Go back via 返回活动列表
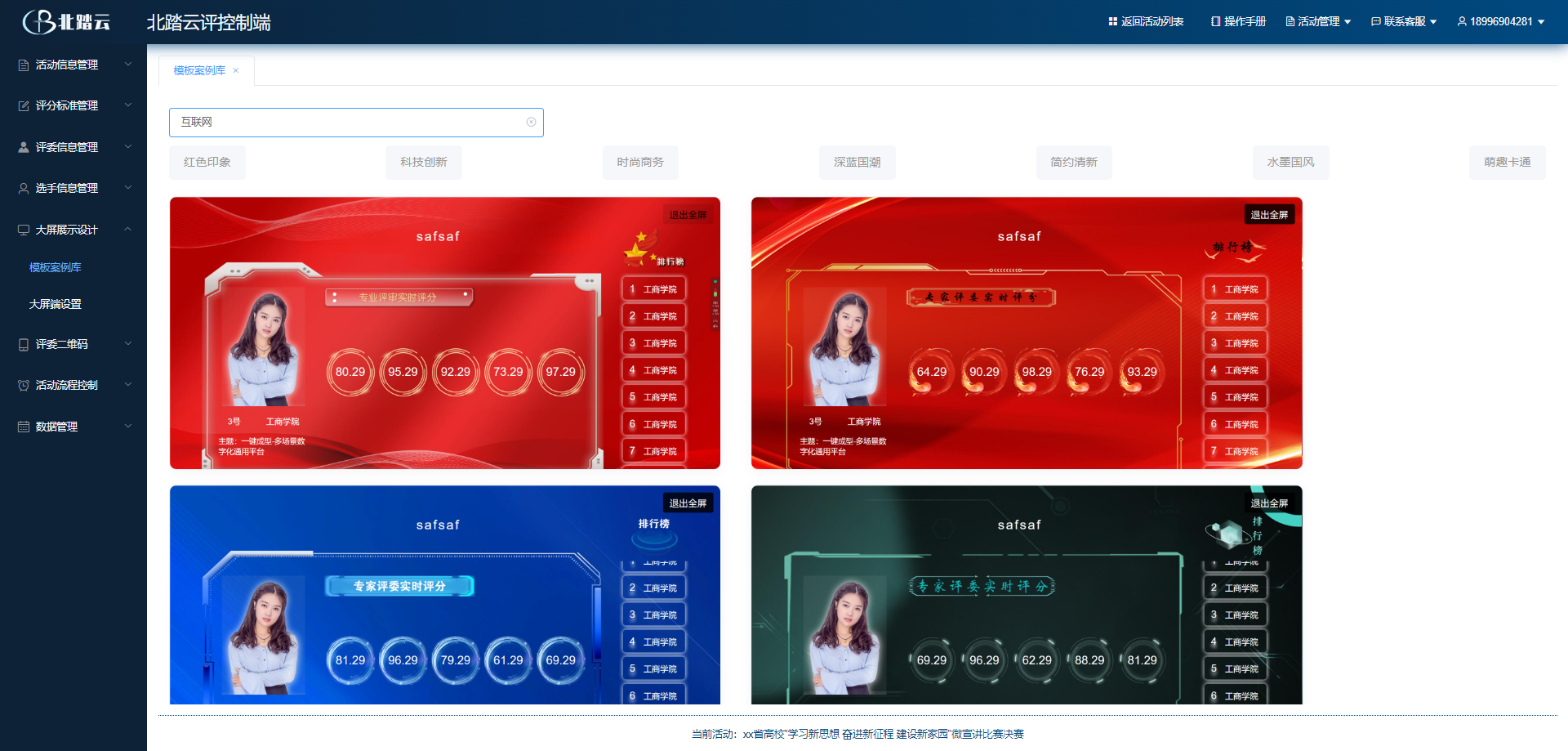The image size is (1568, 751). pyautogui.click(x=1146, y=21)
